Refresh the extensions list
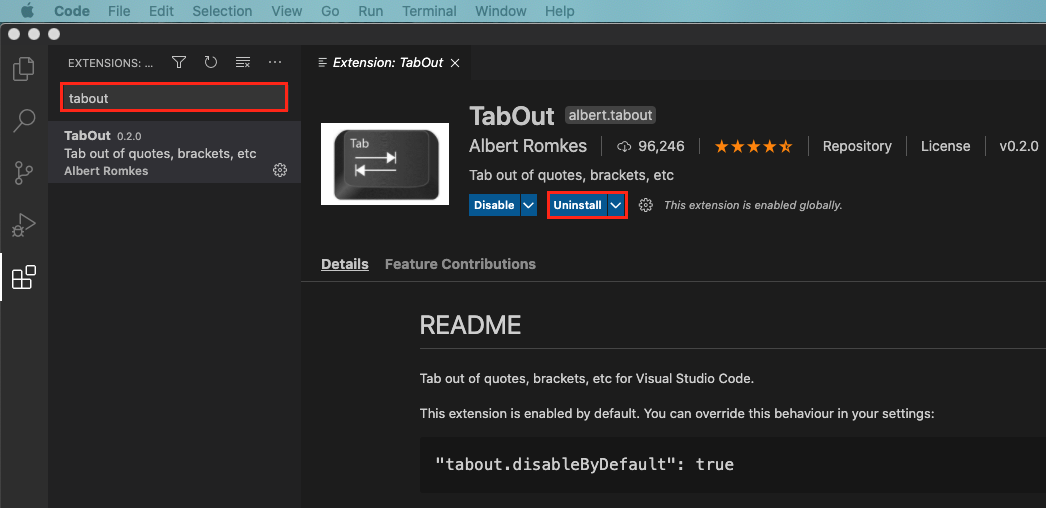The height and width of the screenshot is (508, 1046). click(211, 63)
